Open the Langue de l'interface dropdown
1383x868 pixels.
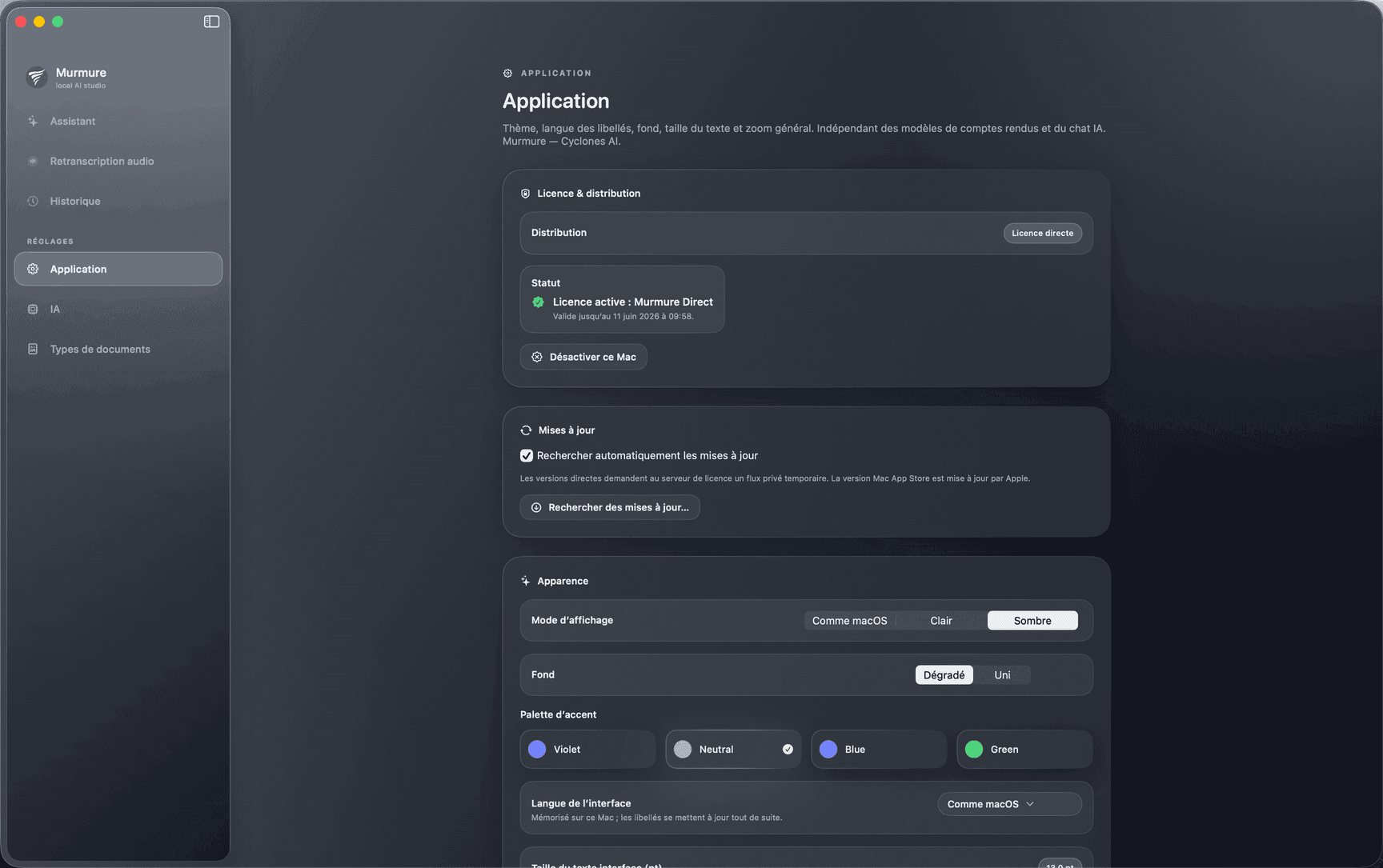(1010, 805)
